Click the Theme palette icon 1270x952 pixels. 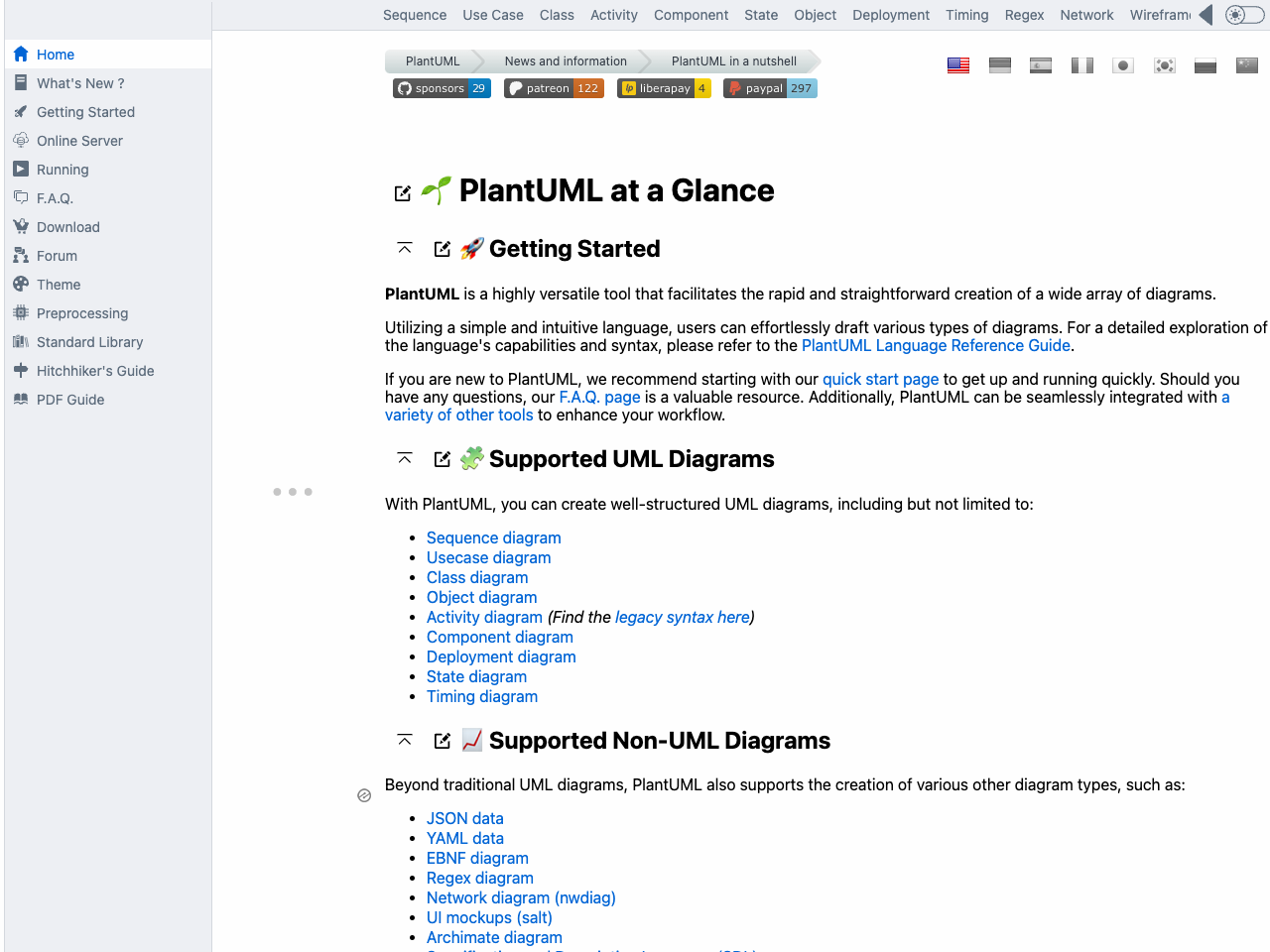coord(21,285)
